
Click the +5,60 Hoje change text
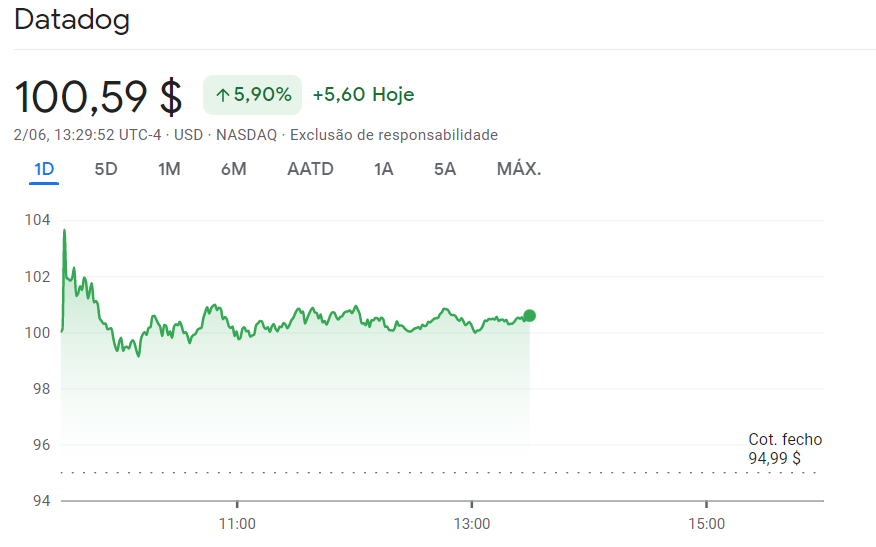pyautogui.click(x=363, y=94)
